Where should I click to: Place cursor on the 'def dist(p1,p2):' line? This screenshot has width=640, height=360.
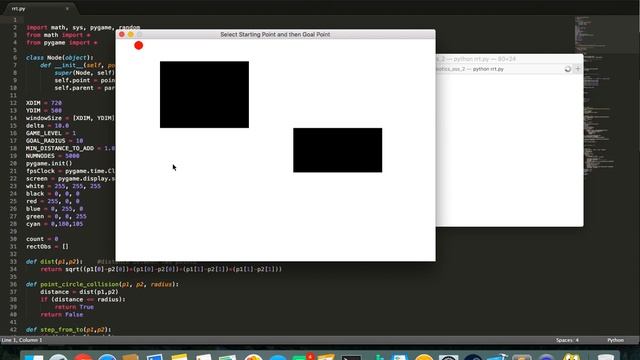[x=54, y=262]
